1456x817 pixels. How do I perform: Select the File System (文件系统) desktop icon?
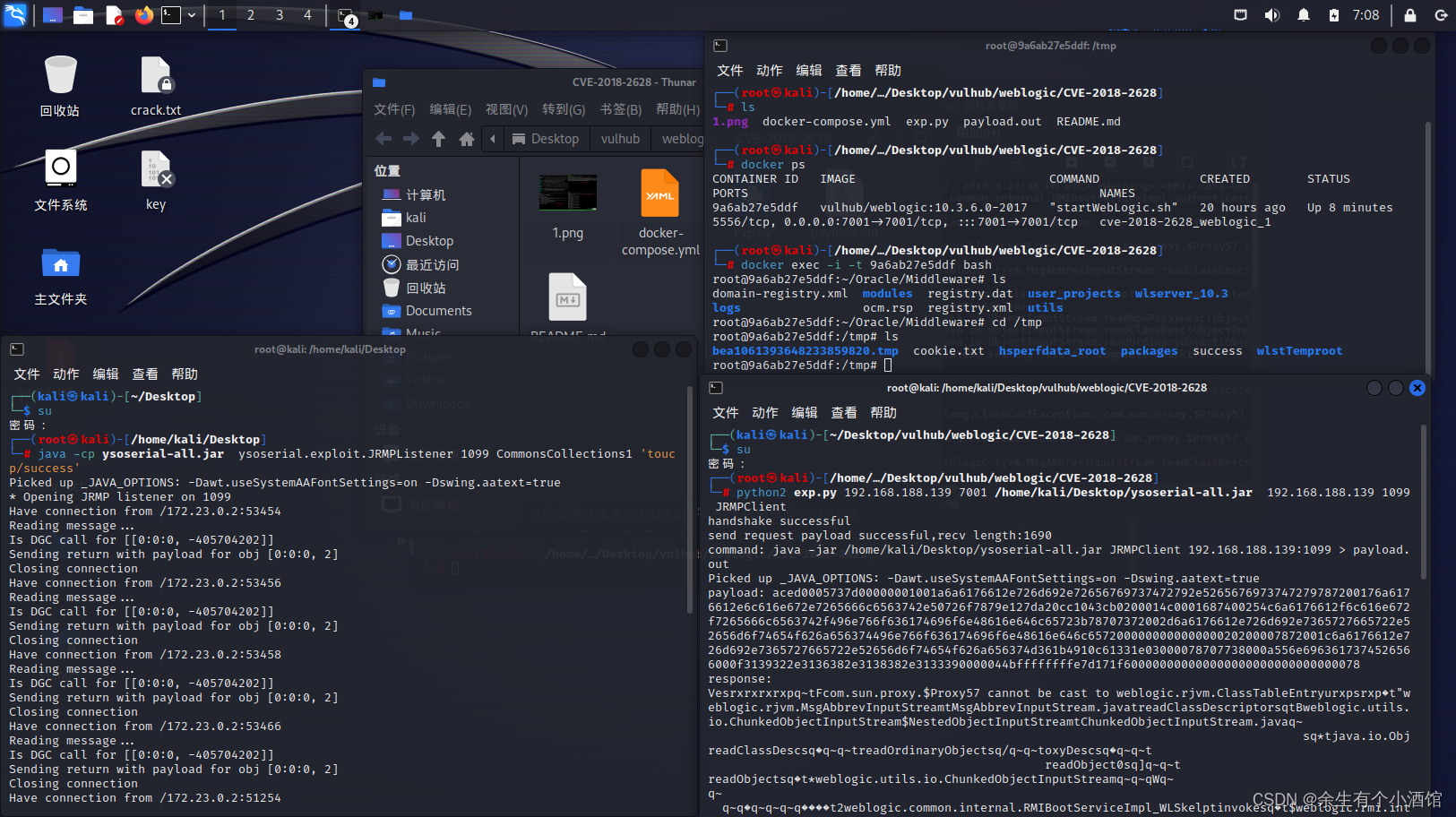(60, 180)
